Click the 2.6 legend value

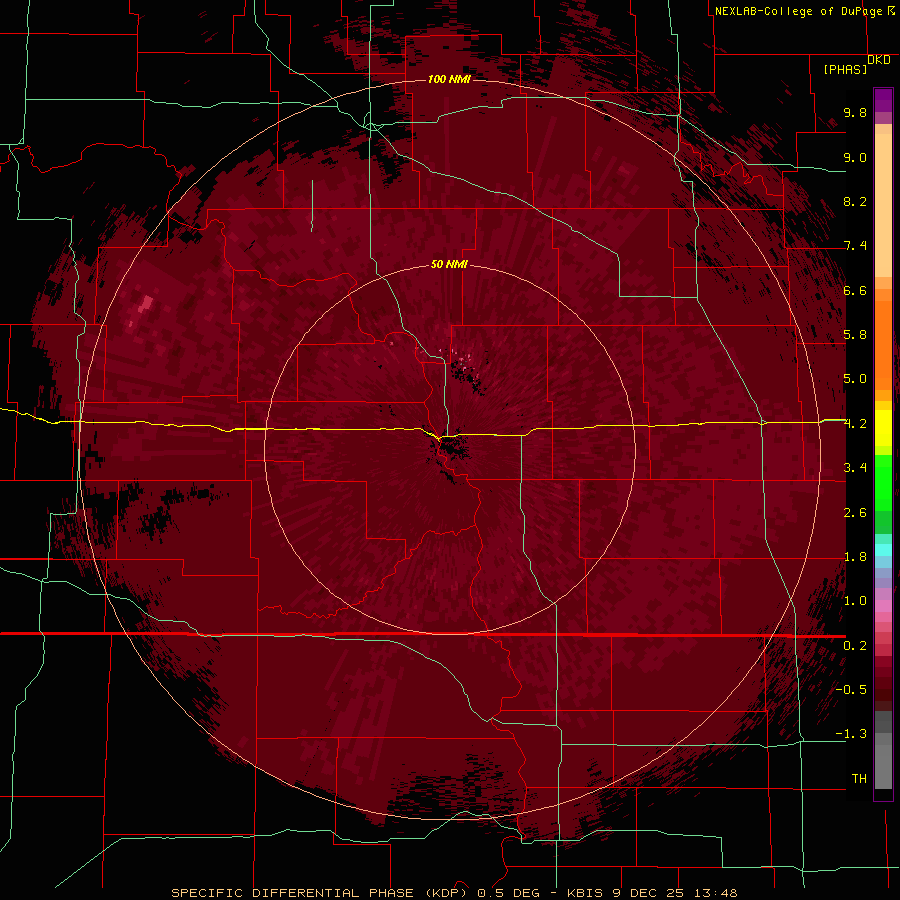855,513
